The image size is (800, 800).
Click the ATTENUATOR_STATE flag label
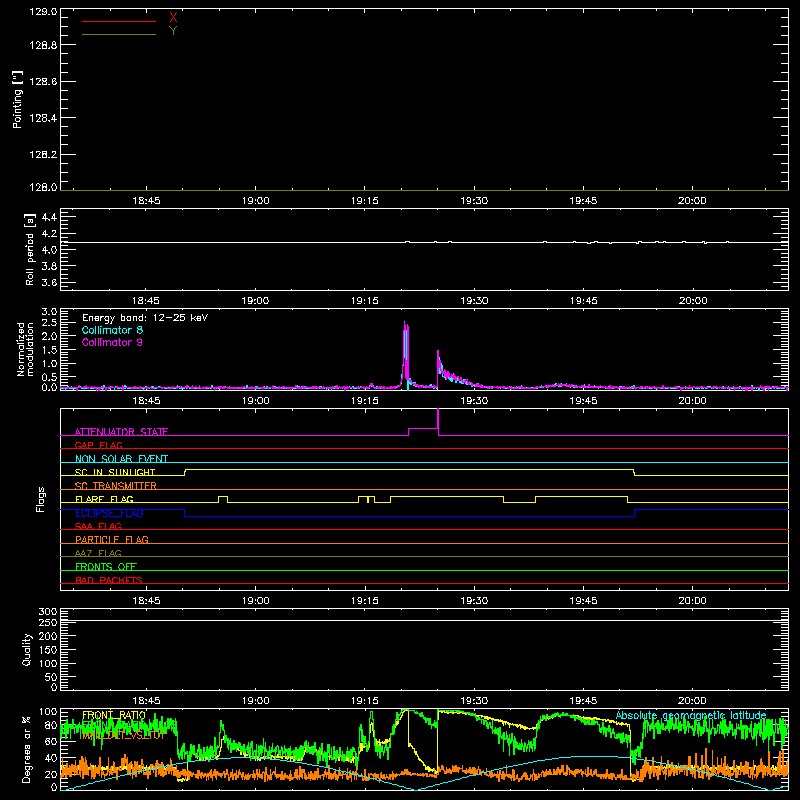coord(121,432)
